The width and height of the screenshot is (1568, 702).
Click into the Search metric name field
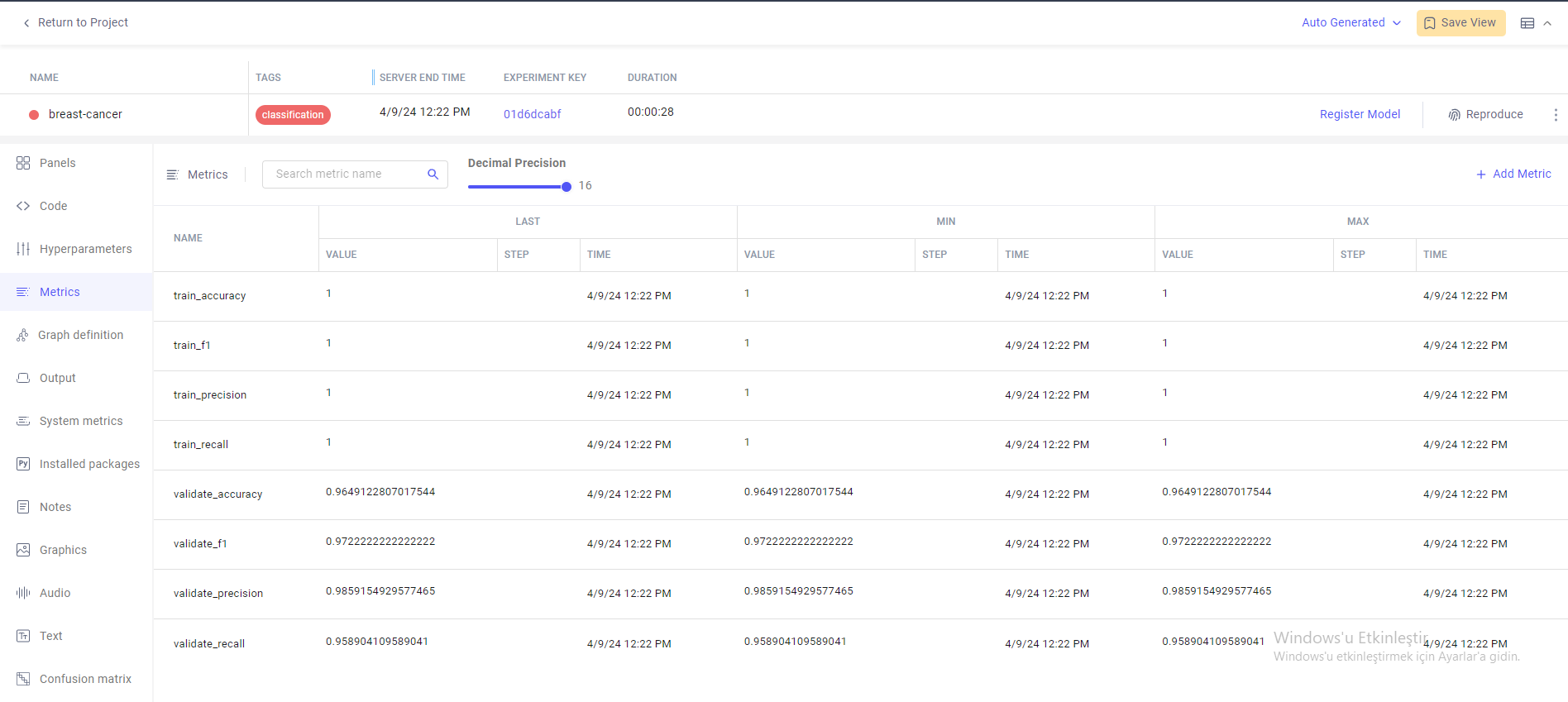pos(355,174)
